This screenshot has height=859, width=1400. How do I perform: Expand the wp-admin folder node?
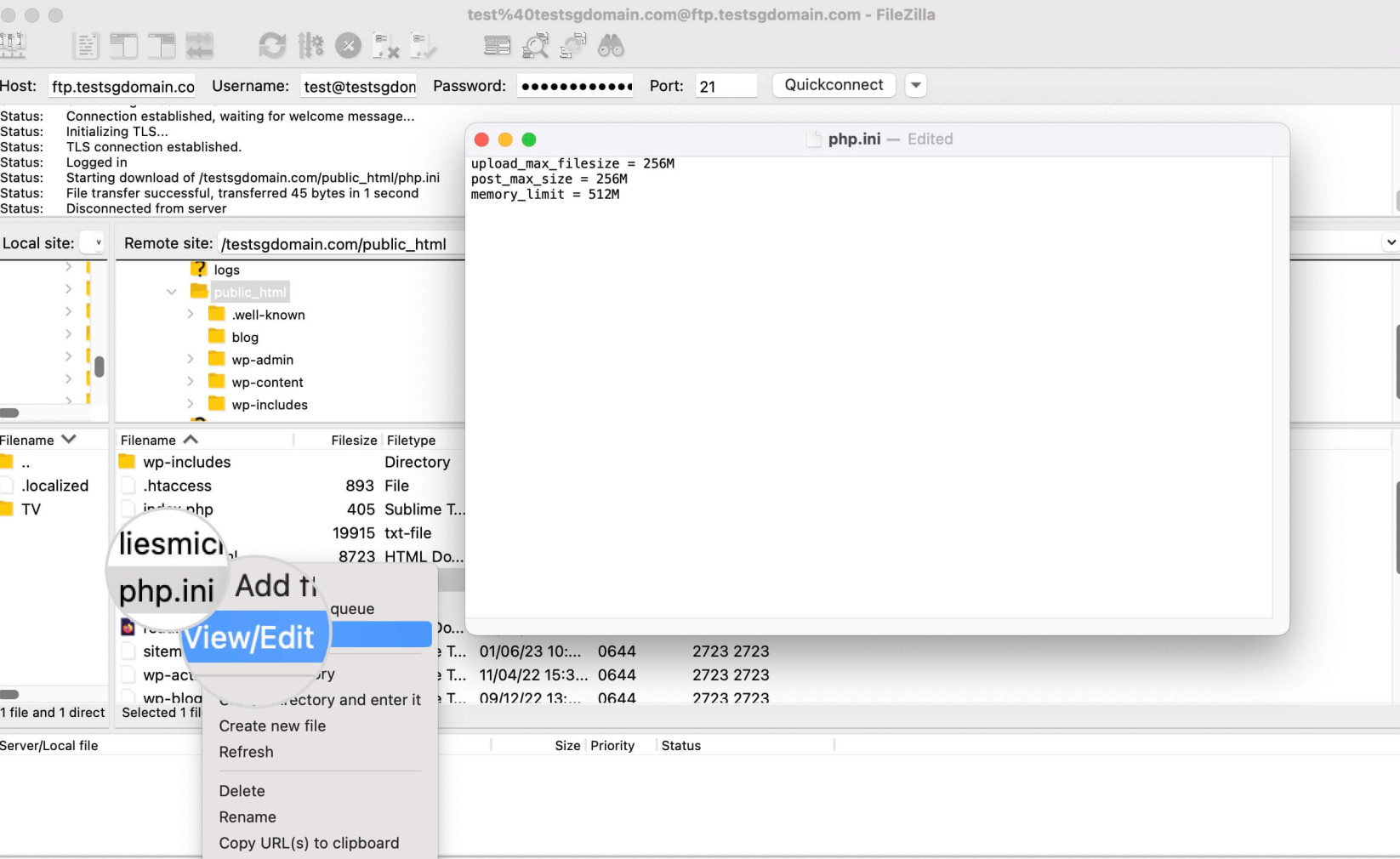click(191, 359)
